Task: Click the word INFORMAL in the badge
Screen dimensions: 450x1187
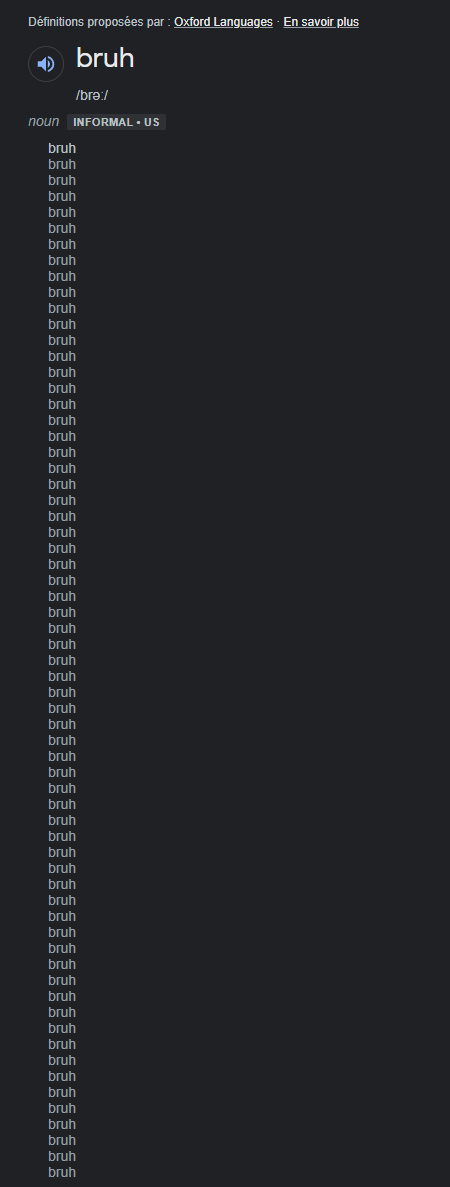Action: [102, 122]
